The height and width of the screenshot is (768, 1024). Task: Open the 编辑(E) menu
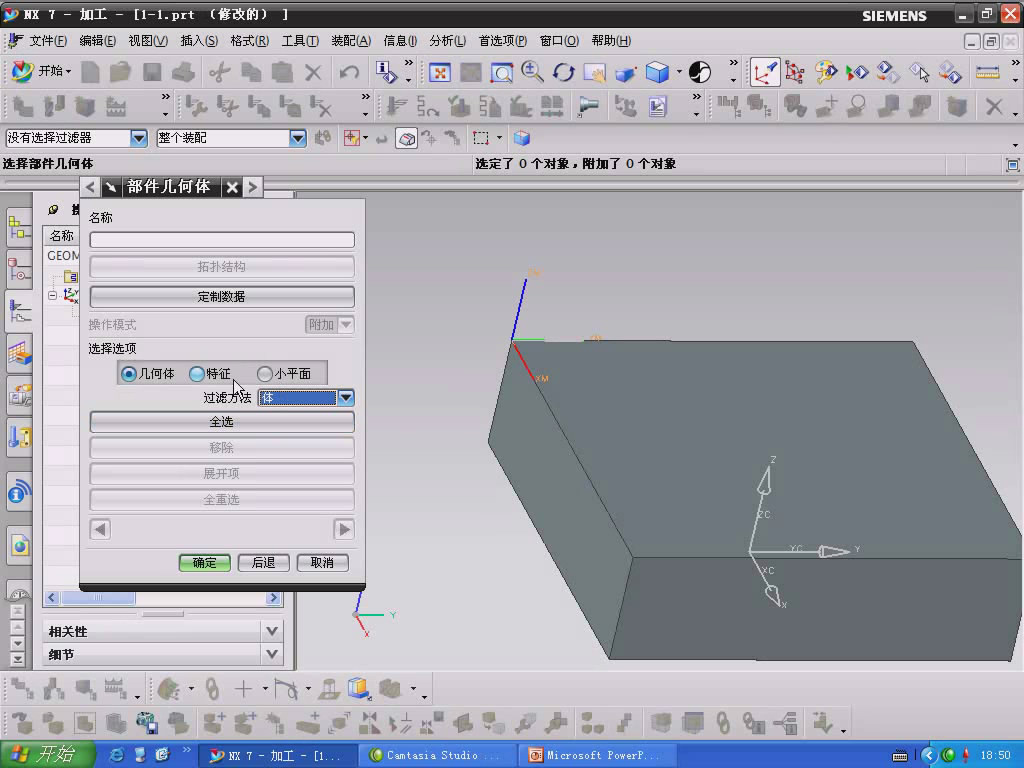coord(97,40)
